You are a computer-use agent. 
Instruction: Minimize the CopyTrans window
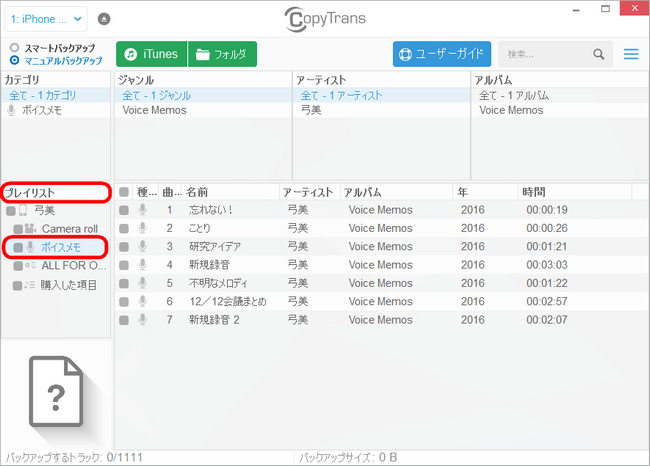coord(576,9)
